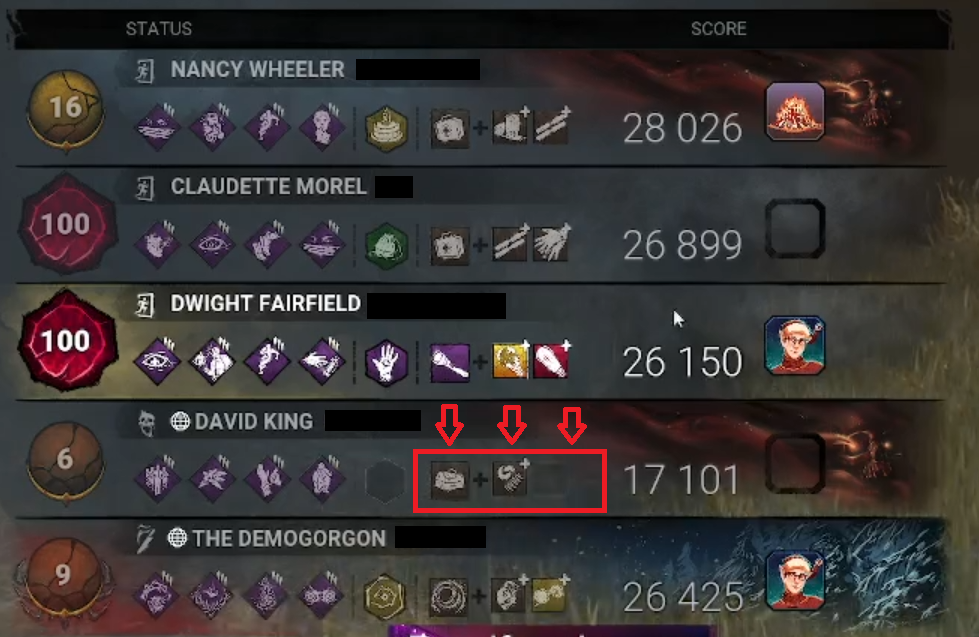This screenshot has height=637, width=979.
Task: Open Dwight Fairfield's avatar portrait
Action: coord(795,345)
